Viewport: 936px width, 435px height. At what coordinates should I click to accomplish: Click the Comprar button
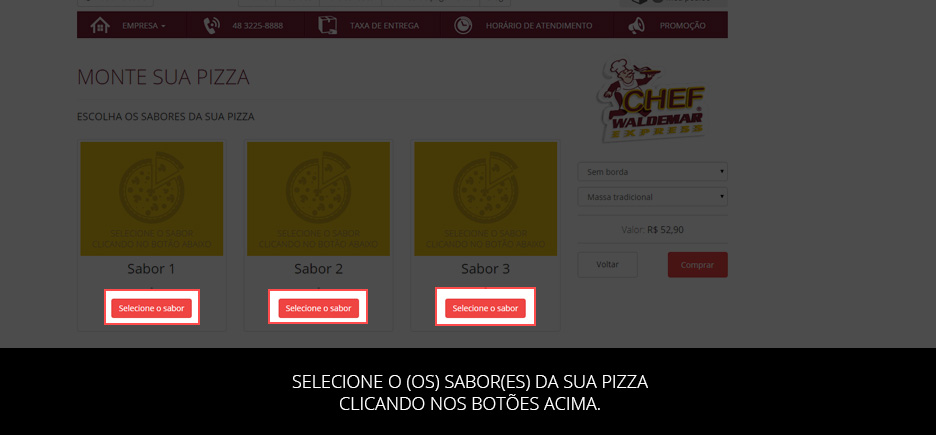pyautogui.click(x=697, y=265)
